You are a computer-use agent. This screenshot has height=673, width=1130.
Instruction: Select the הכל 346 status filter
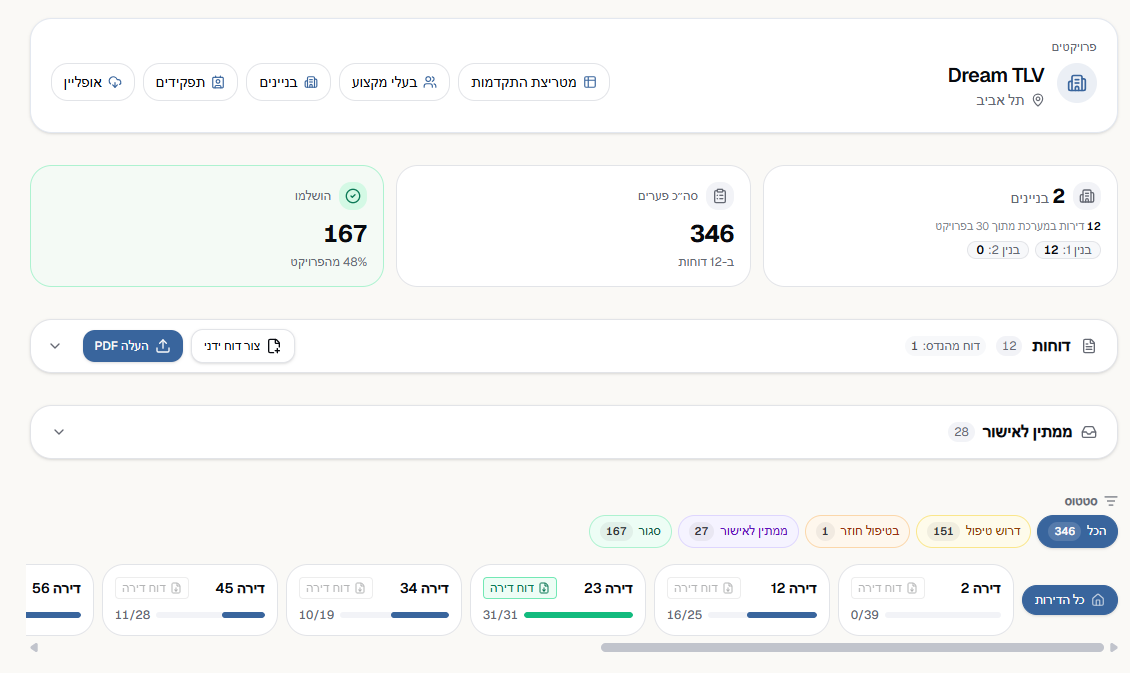point(1077,531)
